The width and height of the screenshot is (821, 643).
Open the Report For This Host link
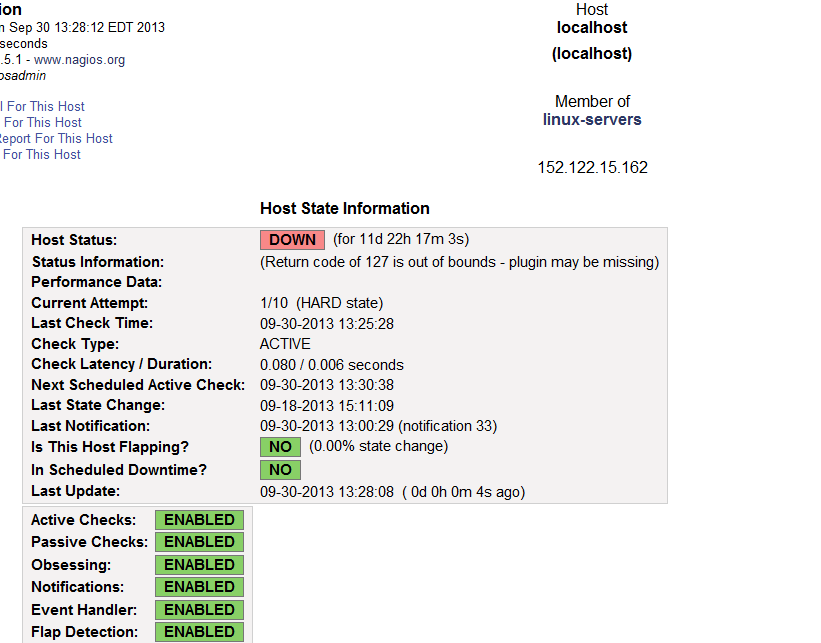[x=55, y=139]
